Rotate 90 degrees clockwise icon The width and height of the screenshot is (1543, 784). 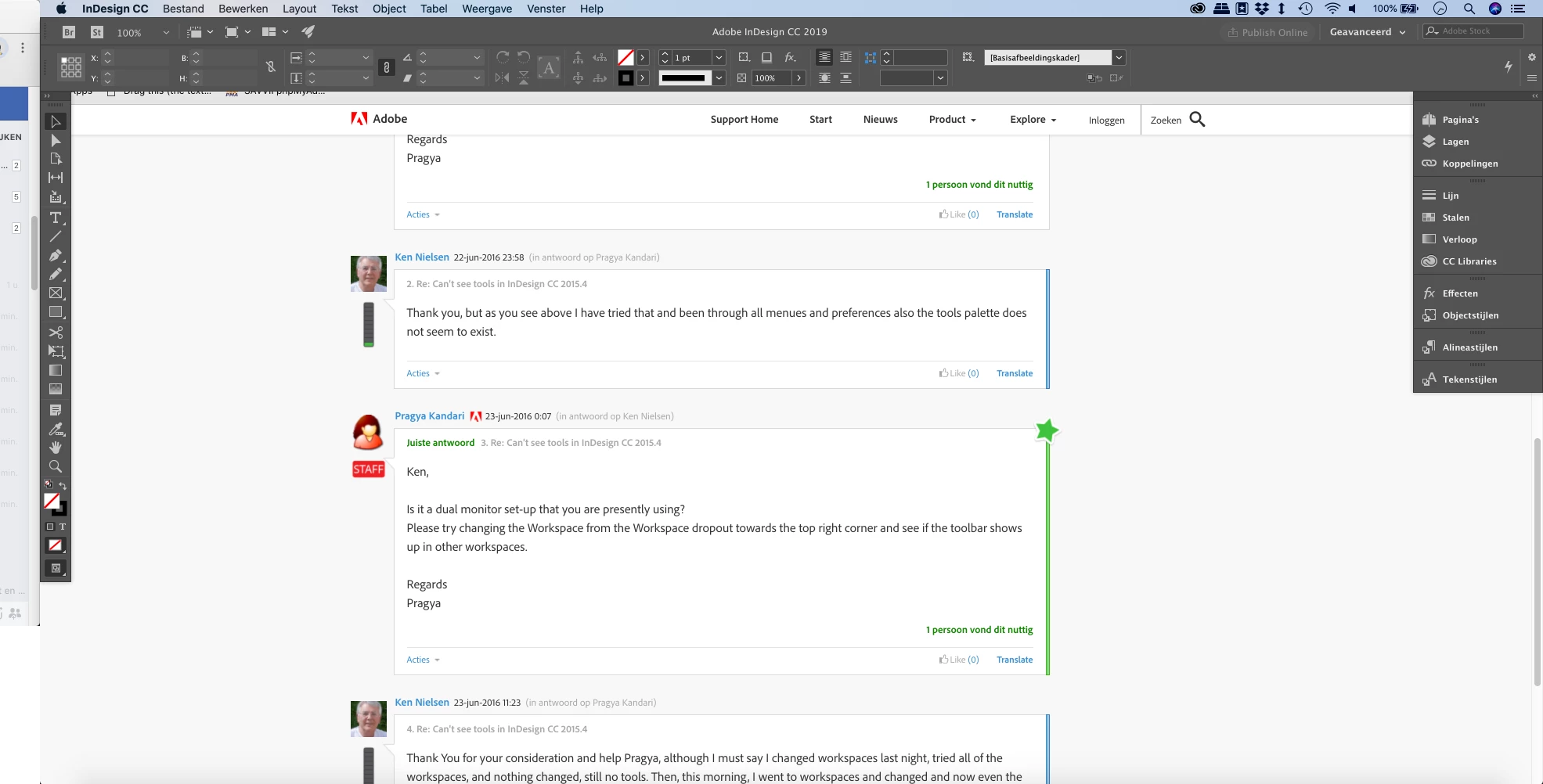[503, 57]
